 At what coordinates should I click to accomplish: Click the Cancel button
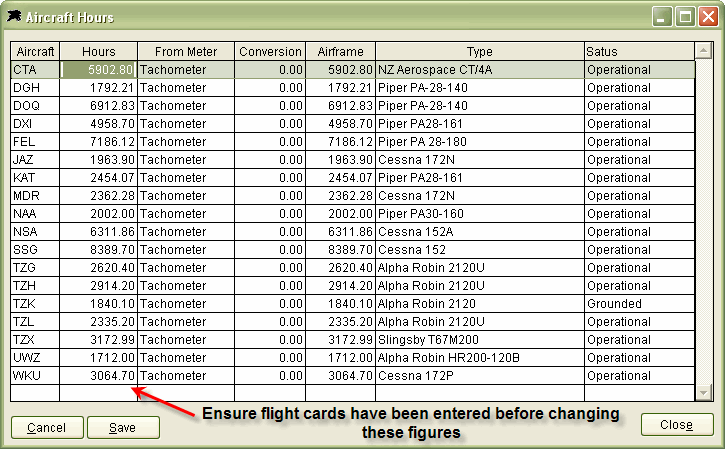click(x=46, y=427)
